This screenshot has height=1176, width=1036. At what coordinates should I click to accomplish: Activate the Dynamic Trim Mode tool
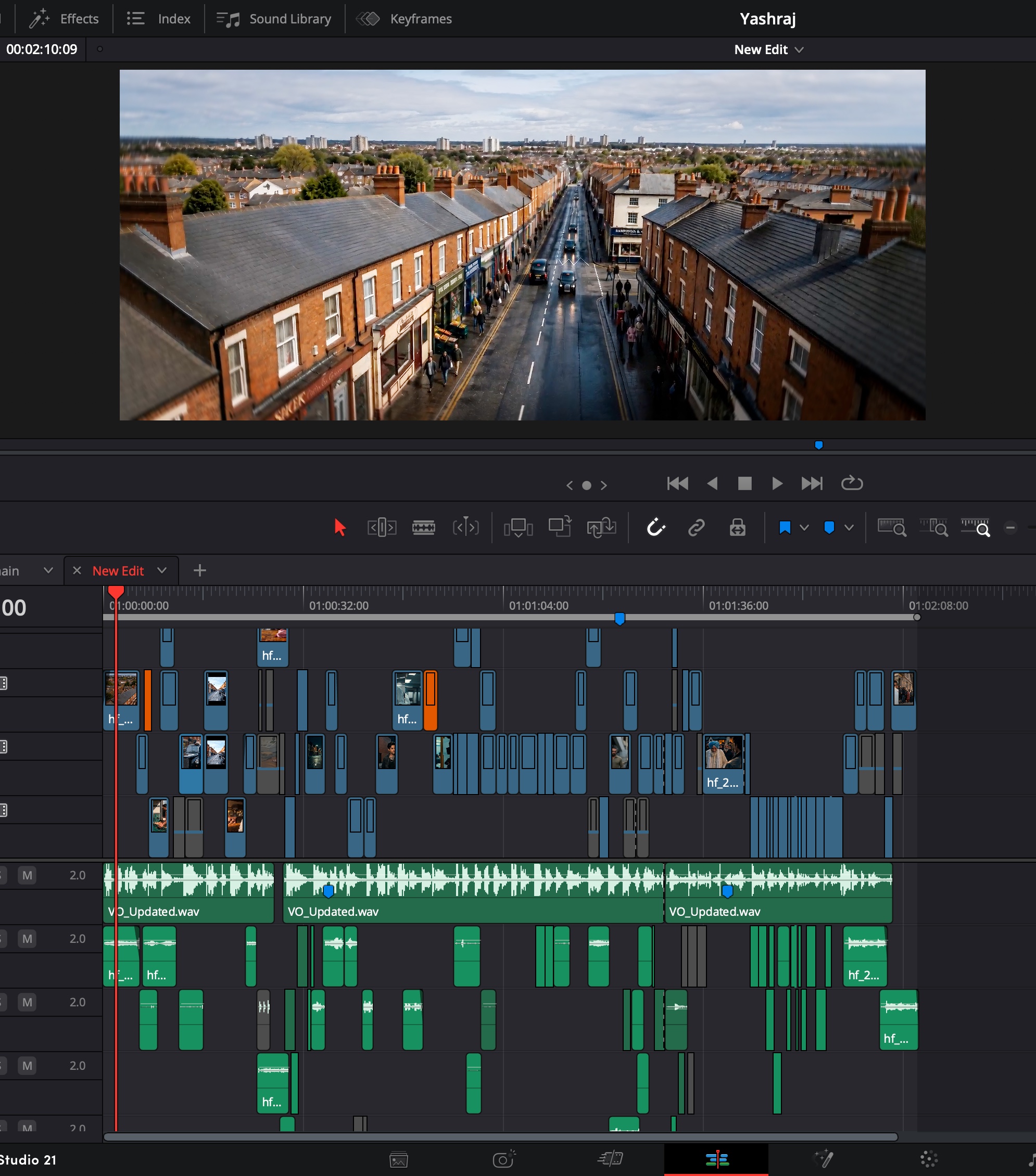pyautogui.click(x=424, y=527)
